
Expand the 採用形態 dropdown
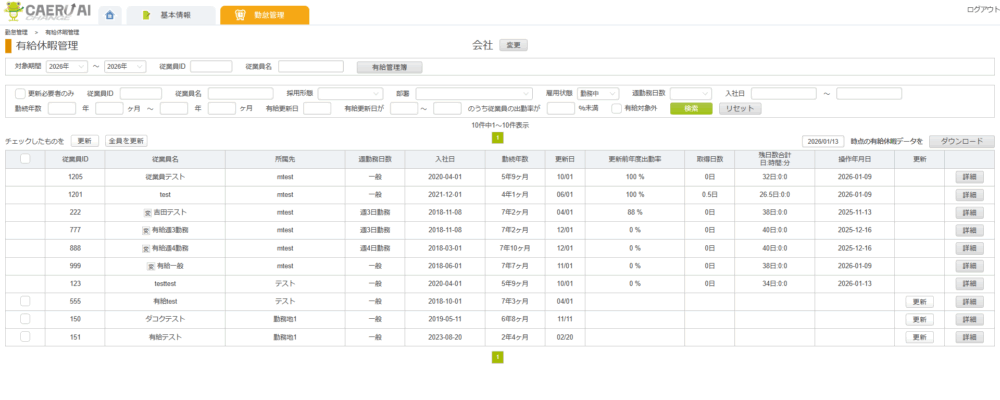point(350,94)
